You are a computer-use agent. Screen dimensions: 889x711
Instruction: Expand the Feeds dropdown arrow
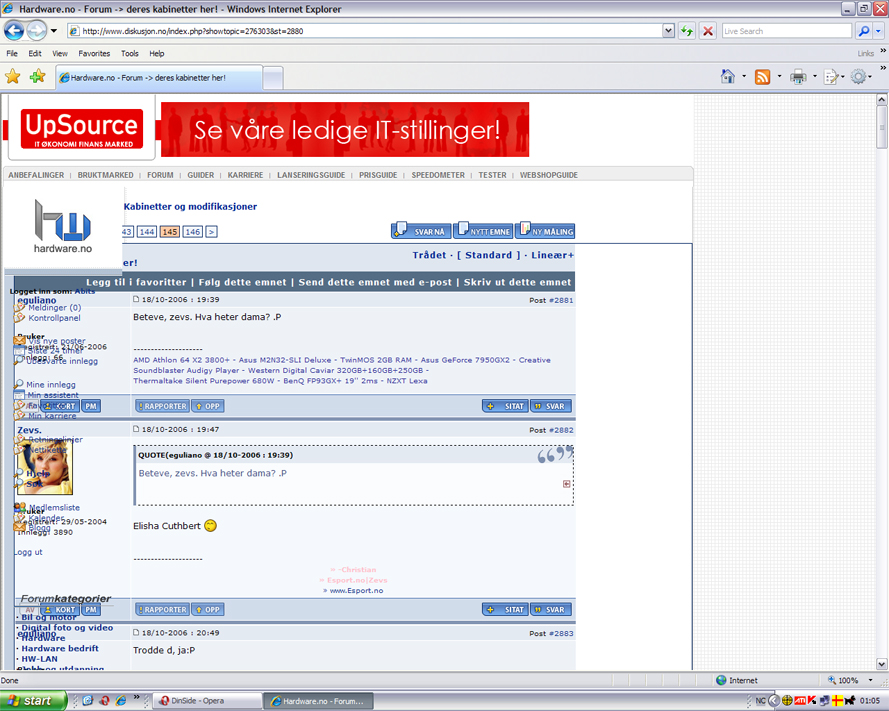coord(779,77)
